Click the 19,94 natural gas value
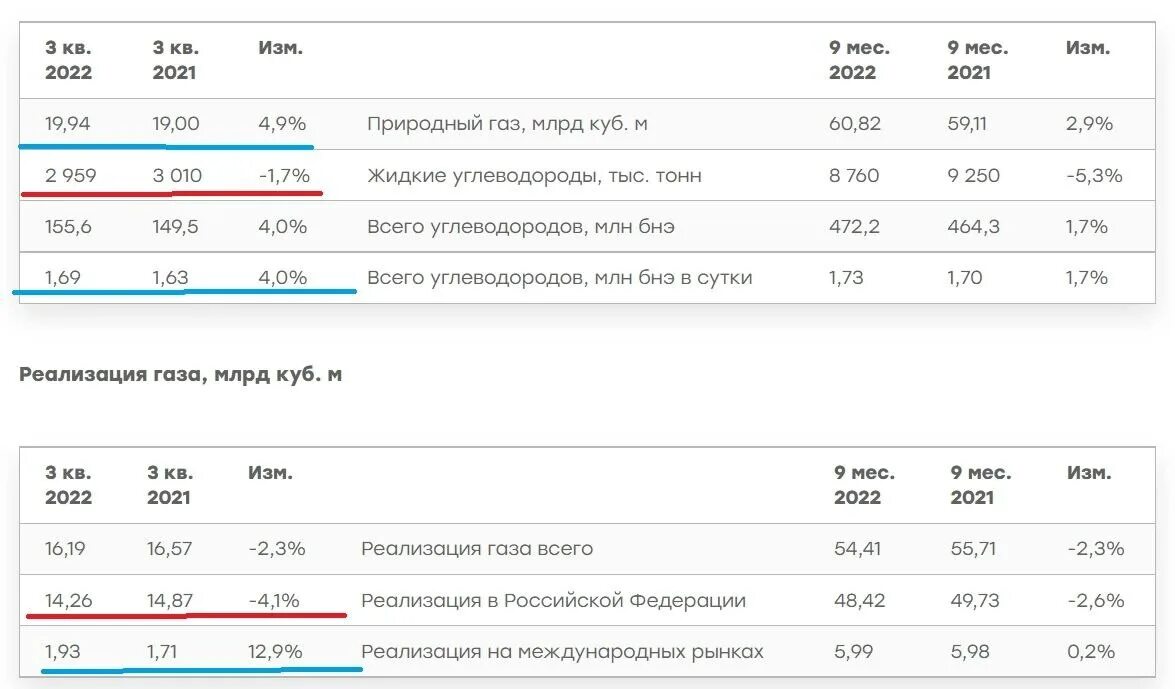This screenshot has width=1175, height=689. pyautogui.click(x=67, y=124)
